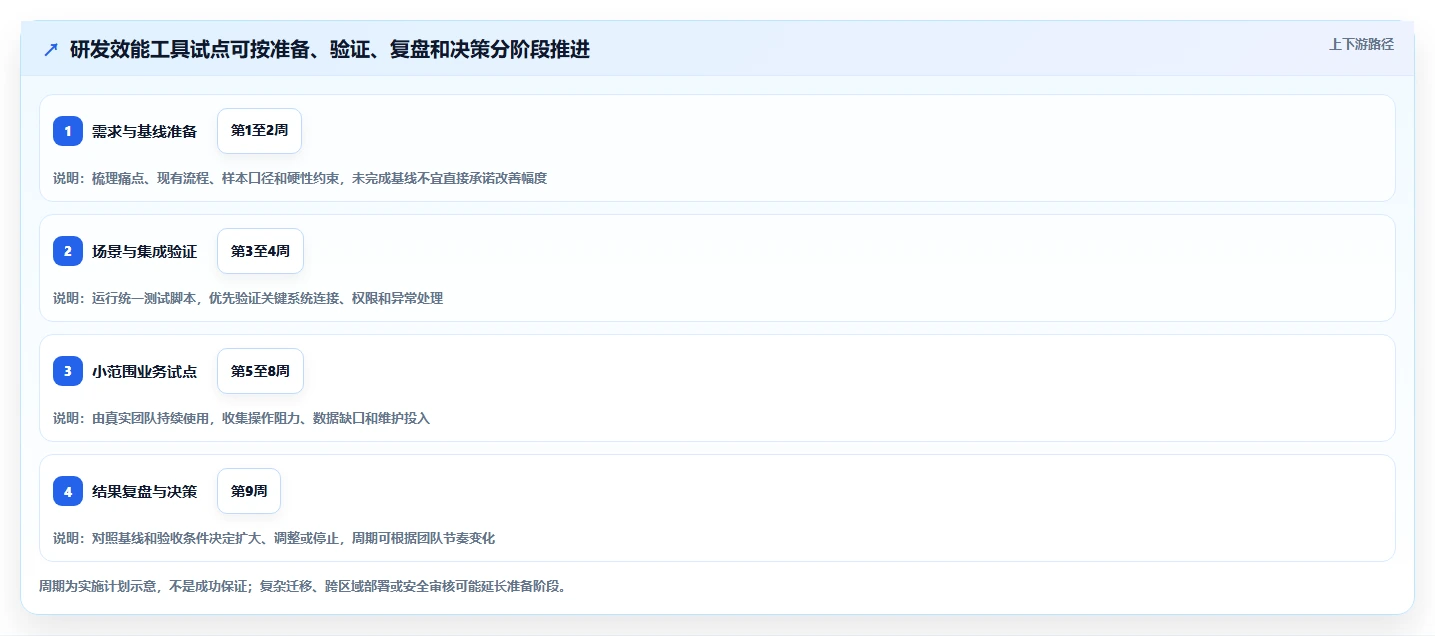Image resolution: width=1435 pixels, height=636 pixels.
Task: Select the 第5至8周 pill
Action: [x=260, y=371]
